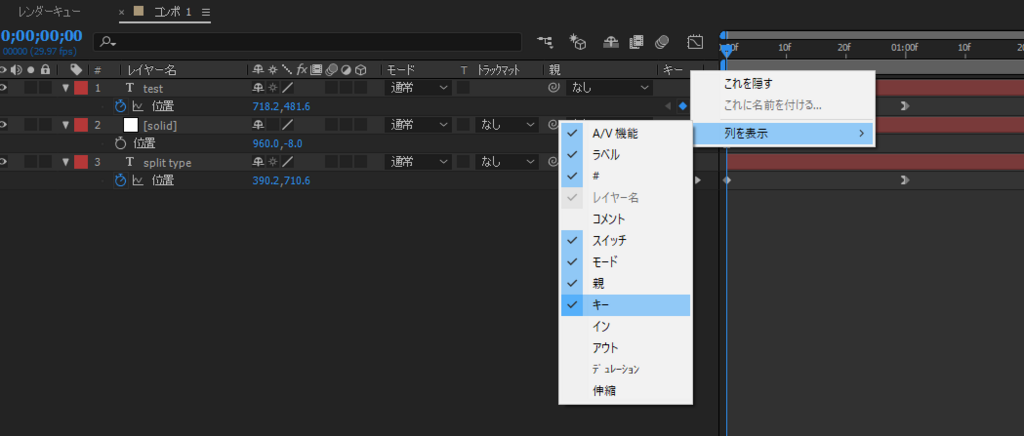Toggle continuous rasterize on test layer
Image resolution: width=1024 pixels, height=436 pixels.
pos(273,87)
